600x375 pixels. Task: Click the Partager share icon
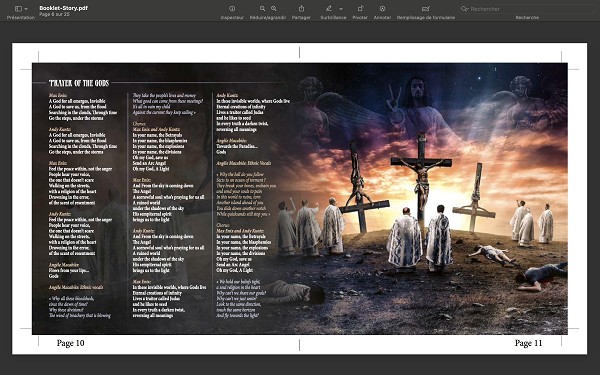coord(301,8)
